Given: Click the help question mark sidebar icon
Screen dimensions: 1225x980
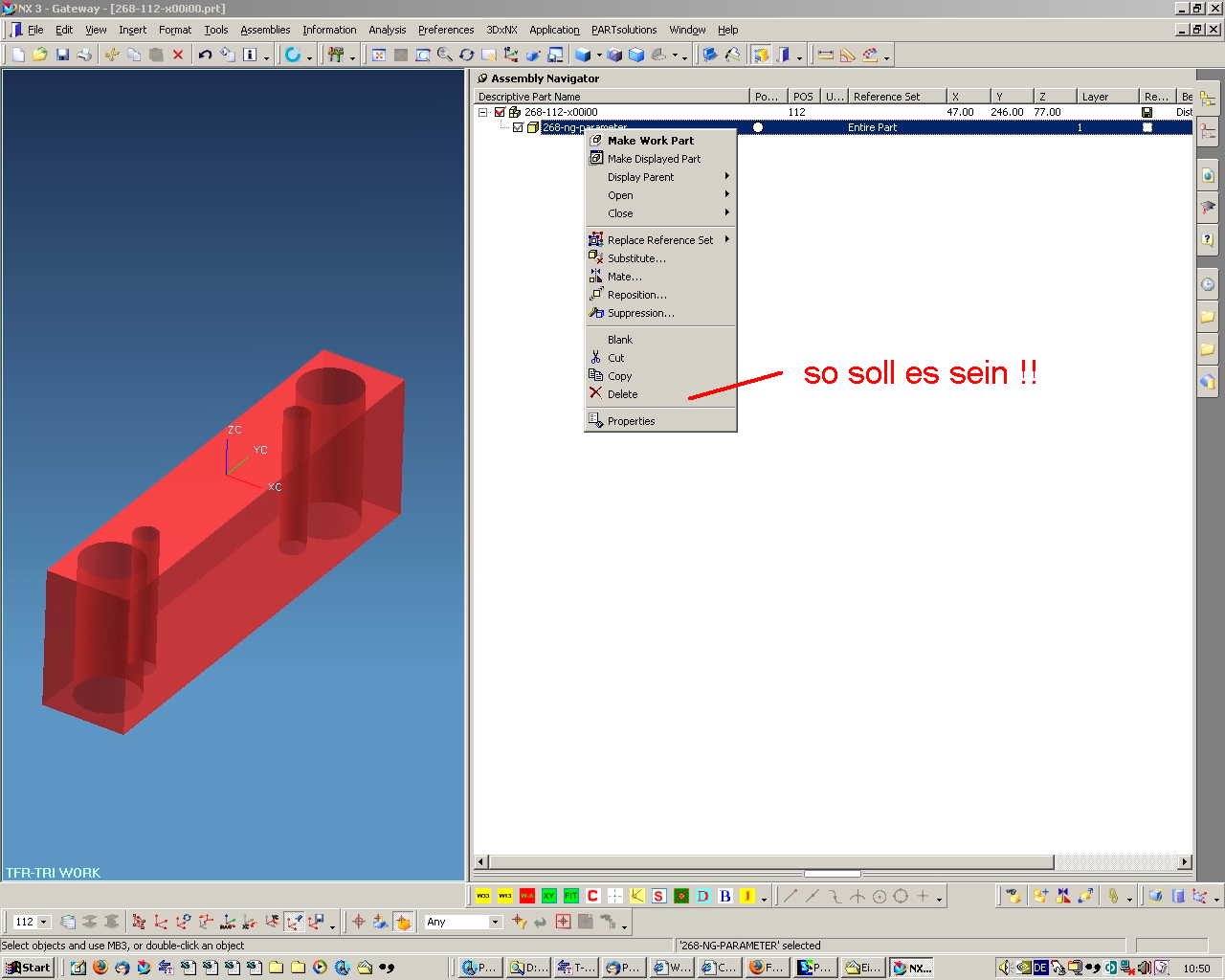Looking at the screenshot, I should (1208, 239).
